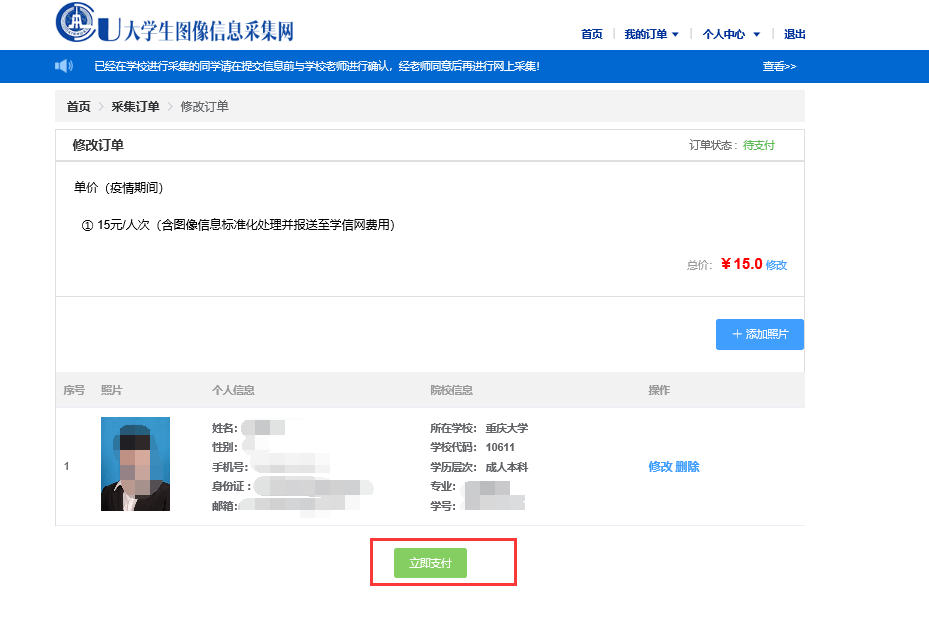The image size is (929, 638).
Task: Click the speaker announcement icon
Action: tap(64, 66)
